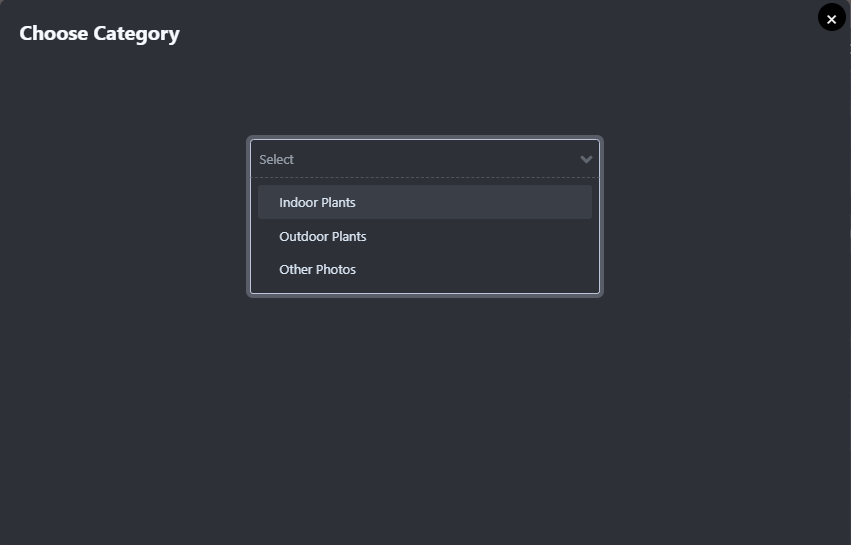Set category to Outdoor Plants

(x=322, y=237)
